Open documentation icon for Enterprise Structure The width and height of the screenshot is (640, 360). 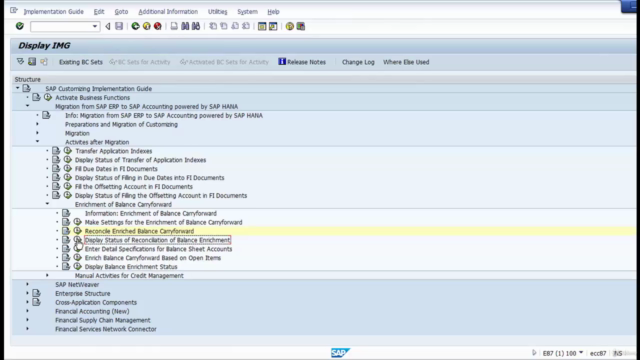[36, 293]
